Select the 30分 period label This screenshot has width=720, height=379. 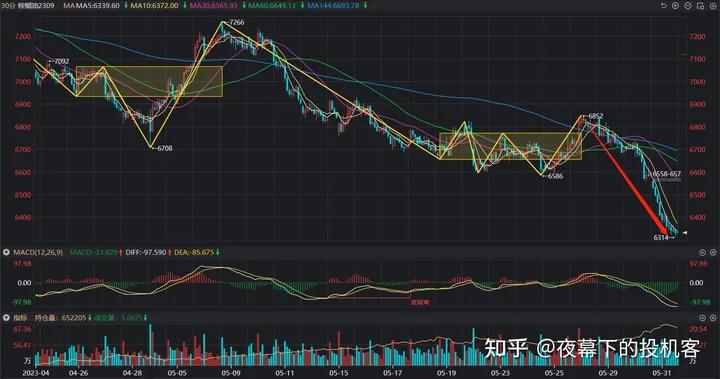pyautogui.click(x=8, y=6)
